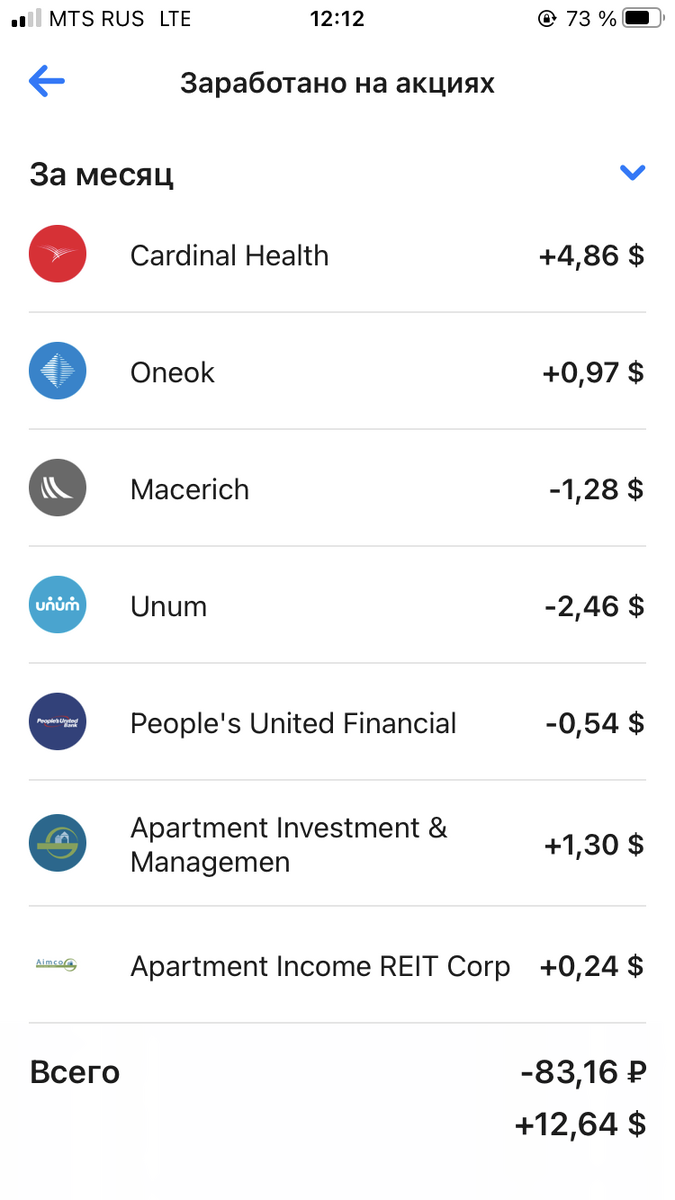This screenshot has height=1200, width=675.
Task: Select the Oneok stock name
Action: [x=173, y=372]
